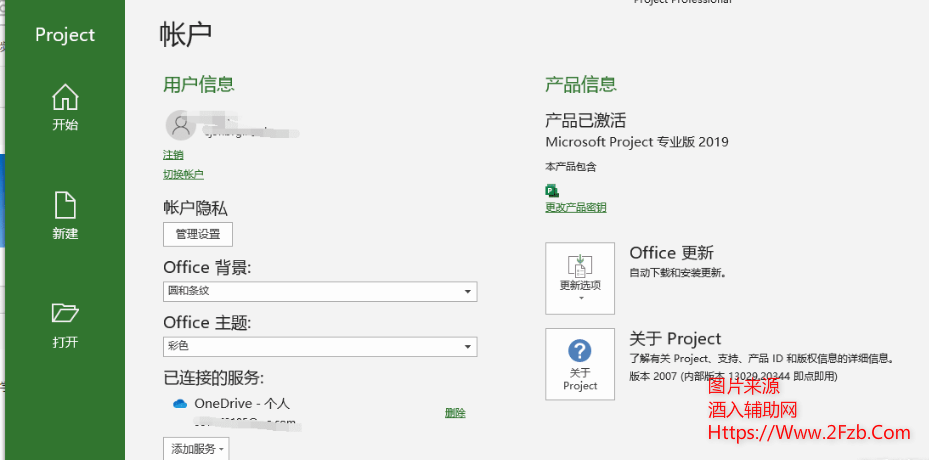Click the user avatar picture
The image size is (929, 460).
[x=180, y=125]
